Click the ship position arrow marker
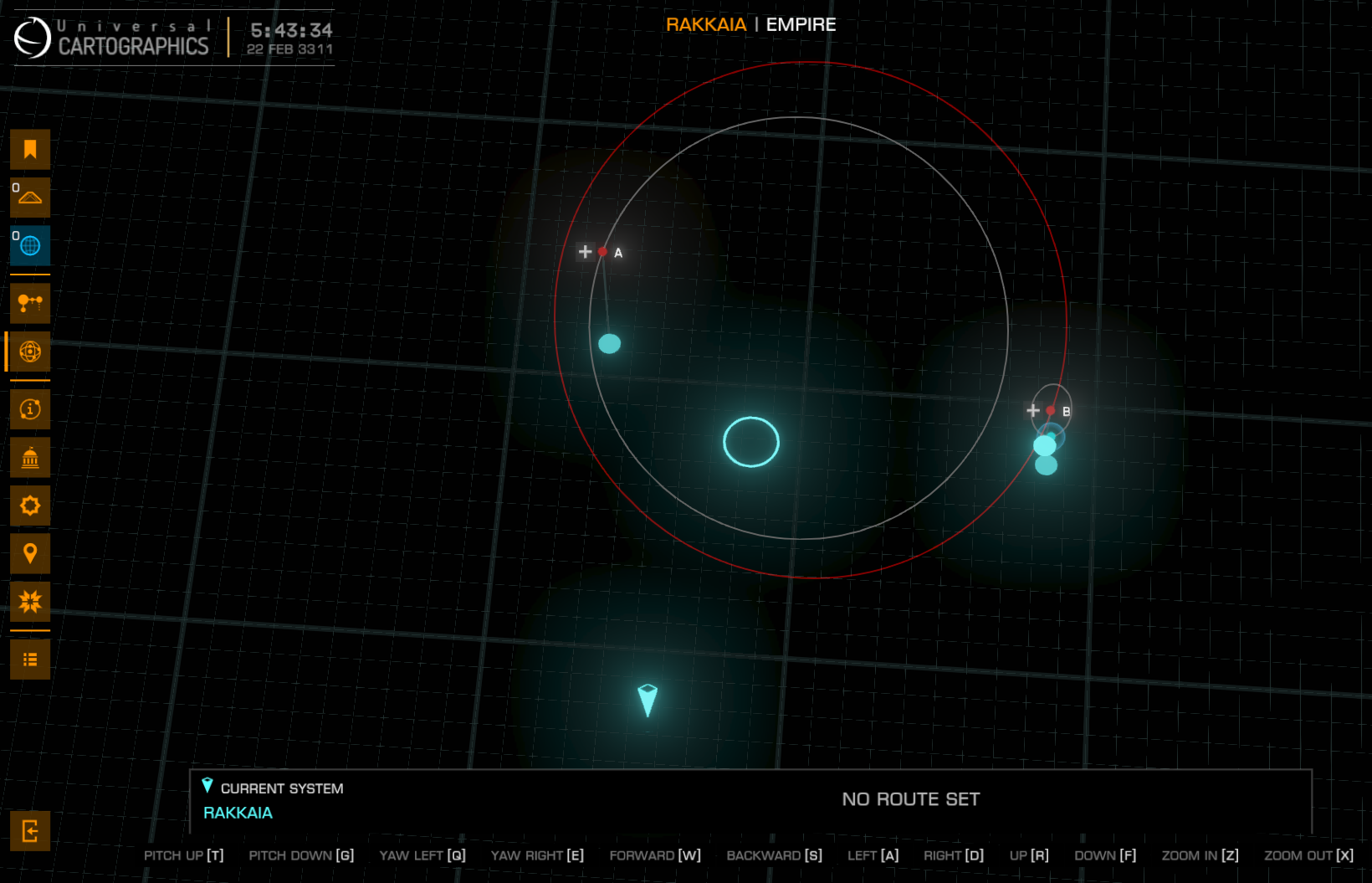The height and width of the screenshot is (883, 1372). pos(648,700)
